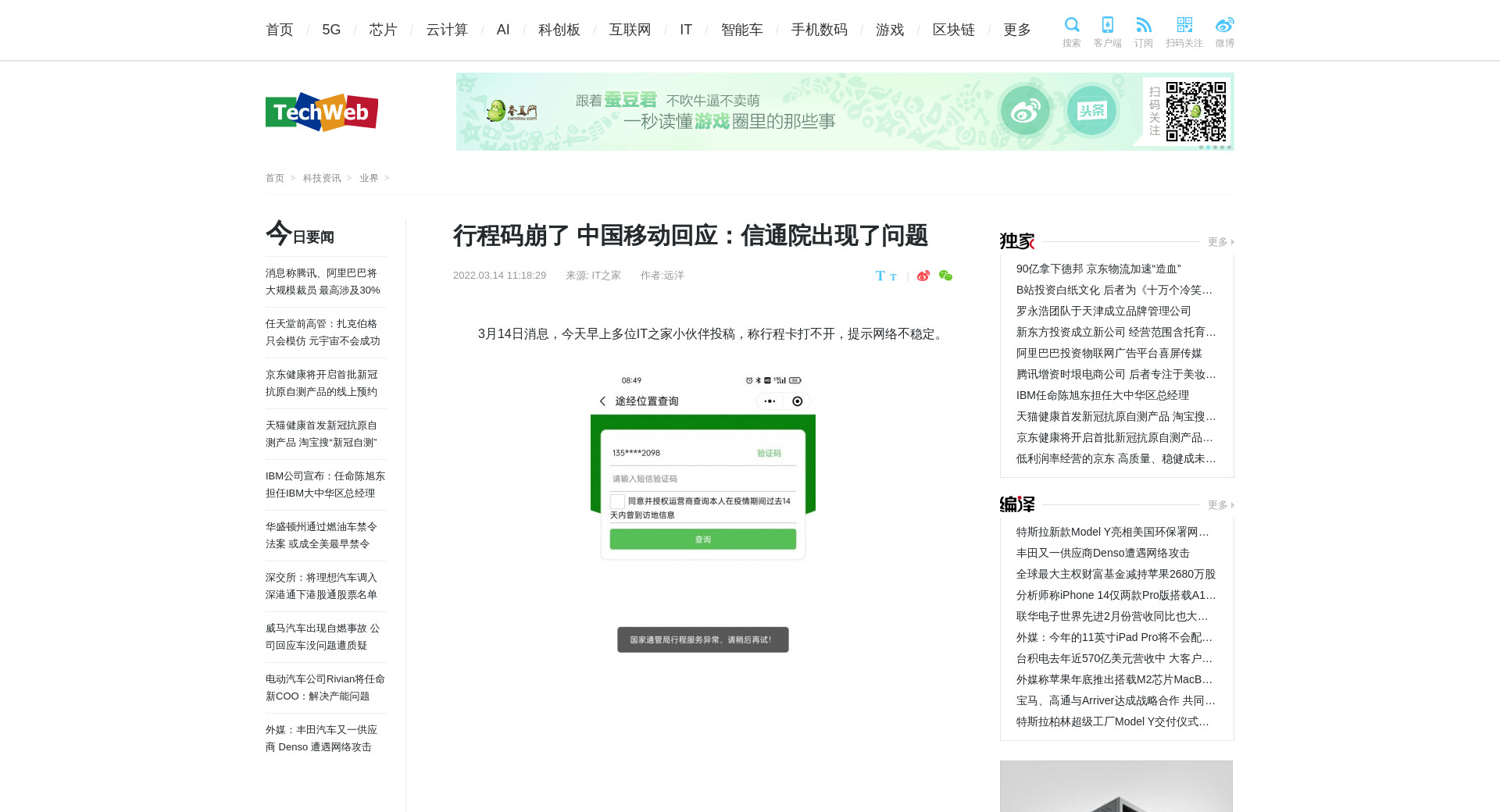Screen dimensions: 1500x812
Task: Click the 科技资讯 breadcrumb link
Action: pos(322,178)
